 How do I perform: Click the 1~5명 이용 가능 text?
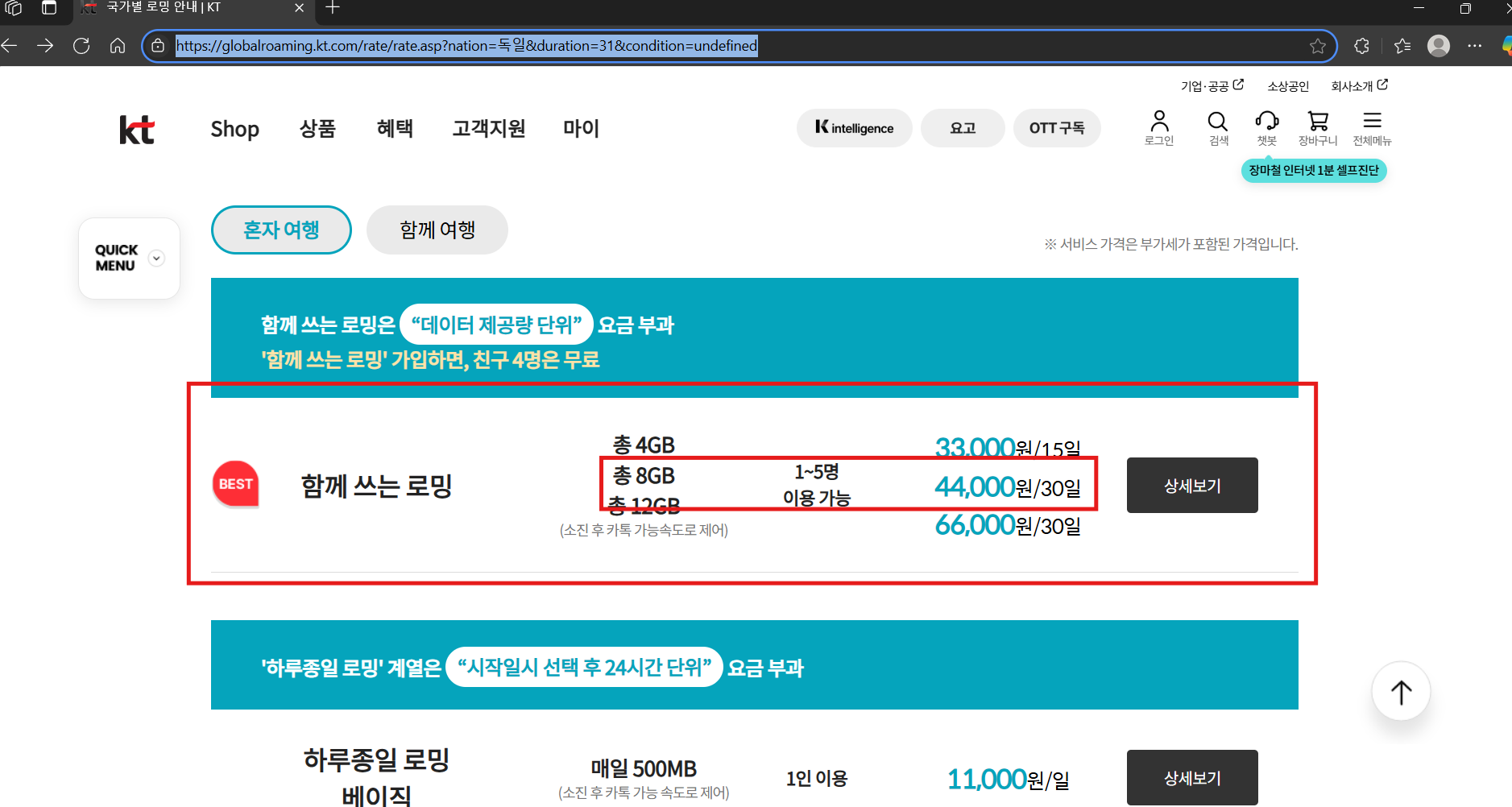[x=817, y=485]
